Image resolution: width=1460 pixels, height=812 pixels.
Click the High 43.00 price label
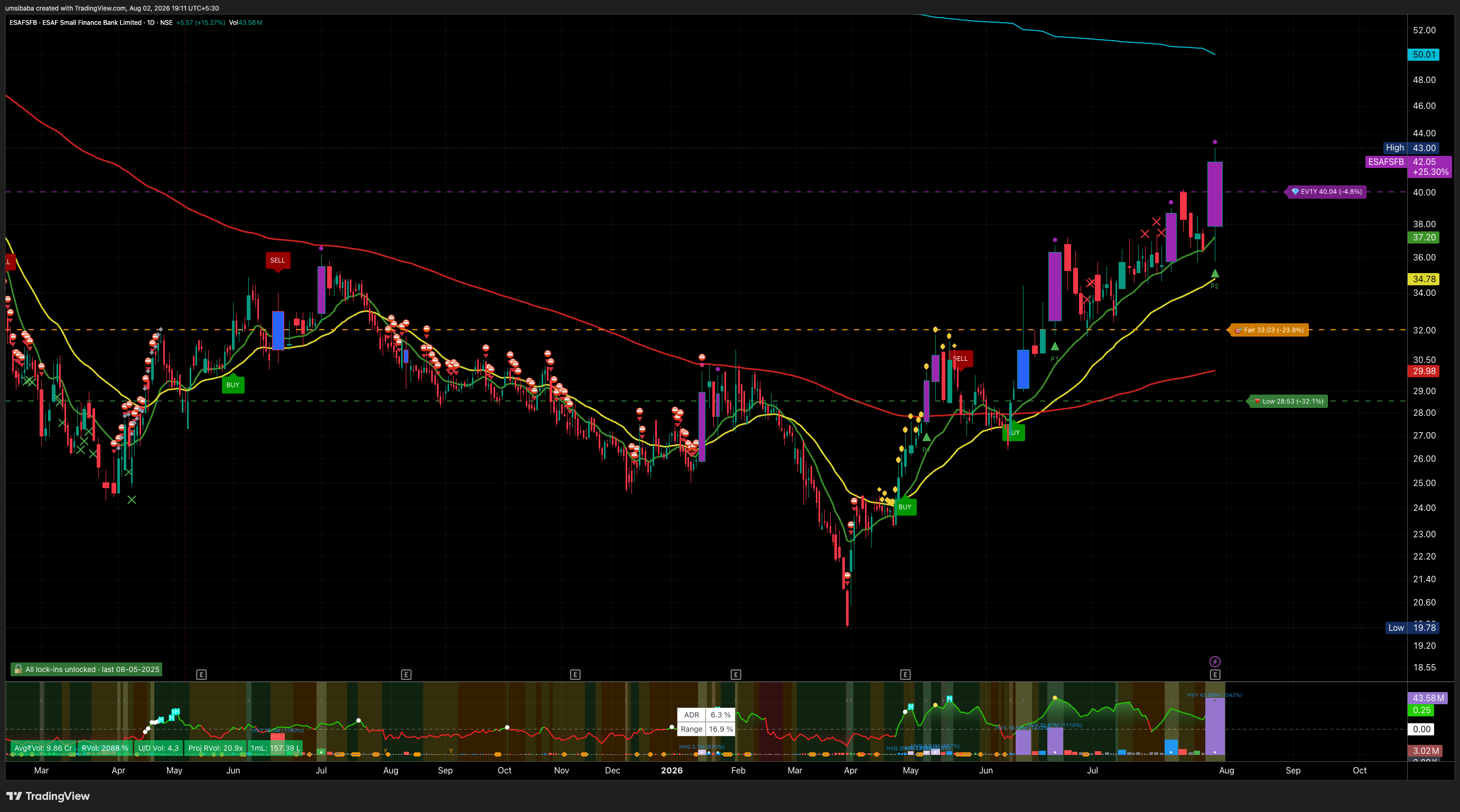click(x=1411, y=148)
